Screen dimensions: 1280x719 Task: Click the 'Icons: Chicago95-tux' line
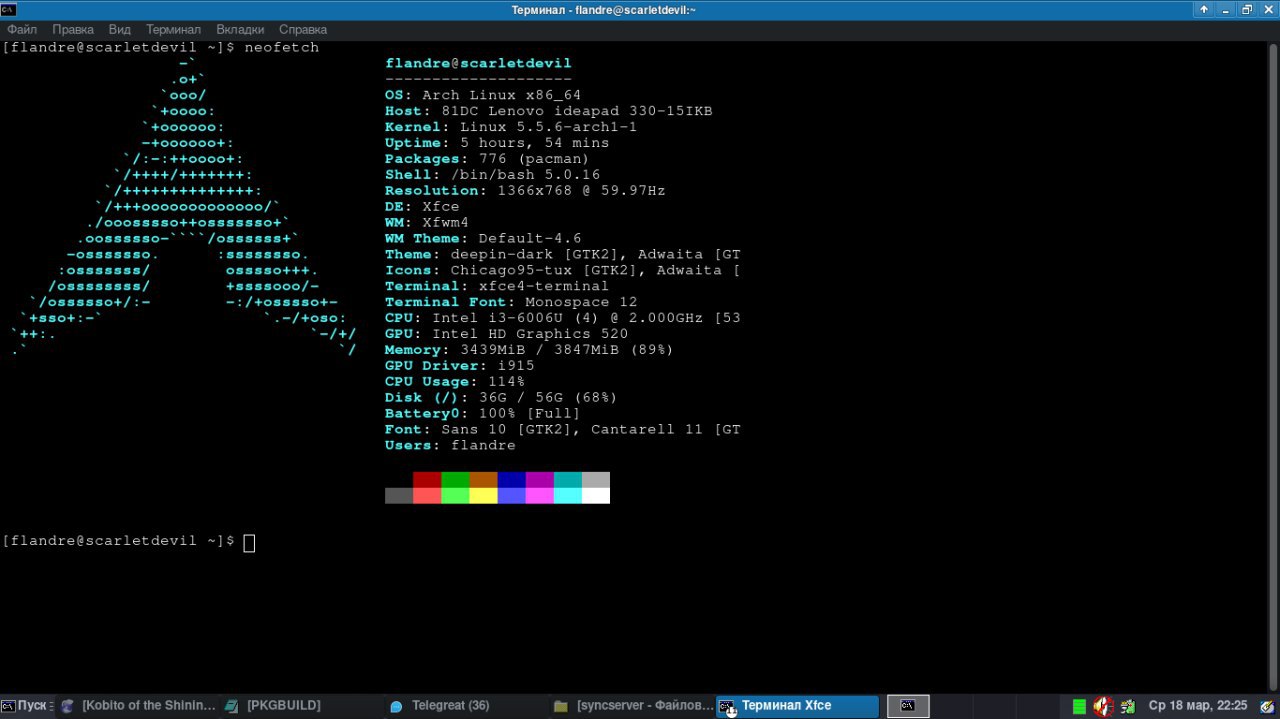tap(563, 271)
